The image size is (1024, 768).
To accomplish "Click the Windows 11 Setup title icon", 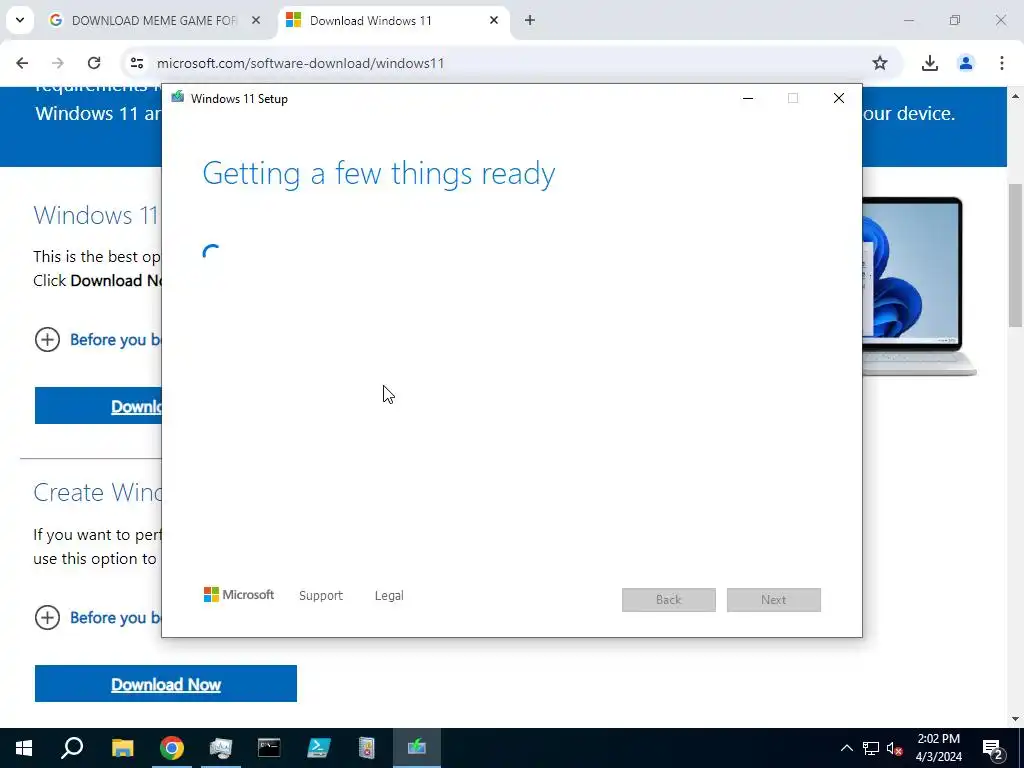I will [177, 97].
